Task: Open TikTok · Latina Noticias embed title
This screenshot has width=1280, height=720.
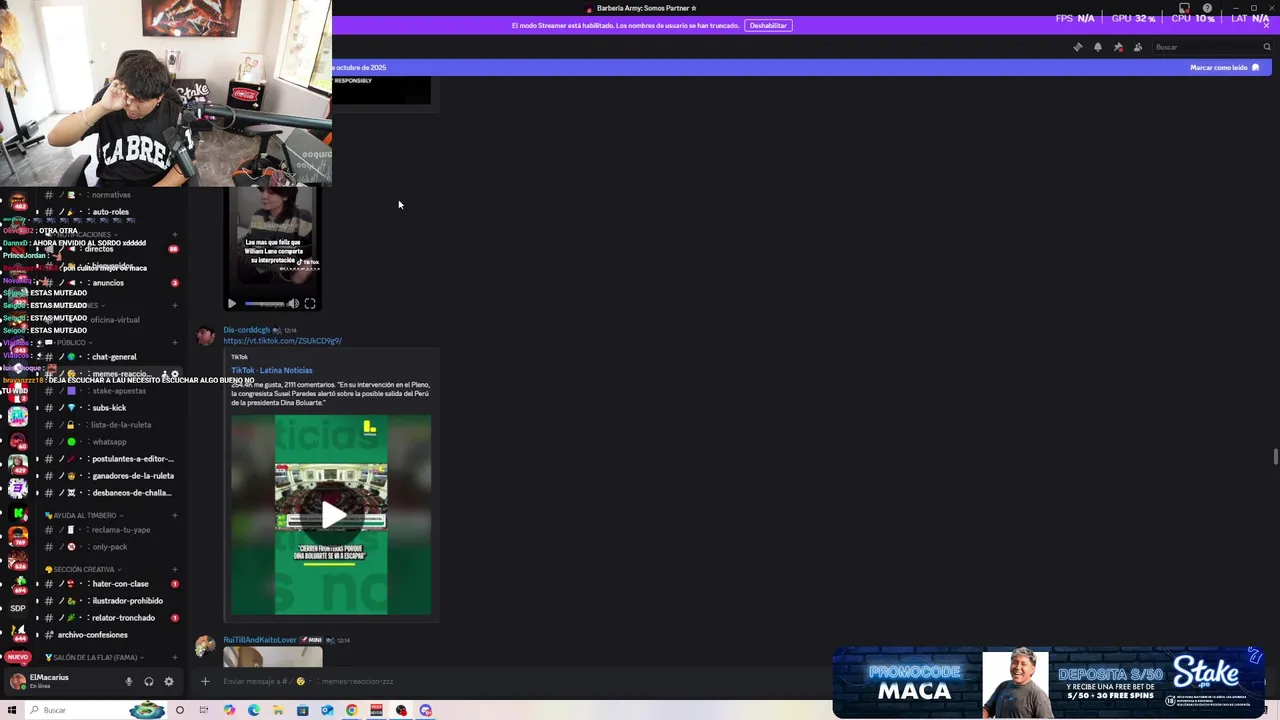Action: coord(271,370)
